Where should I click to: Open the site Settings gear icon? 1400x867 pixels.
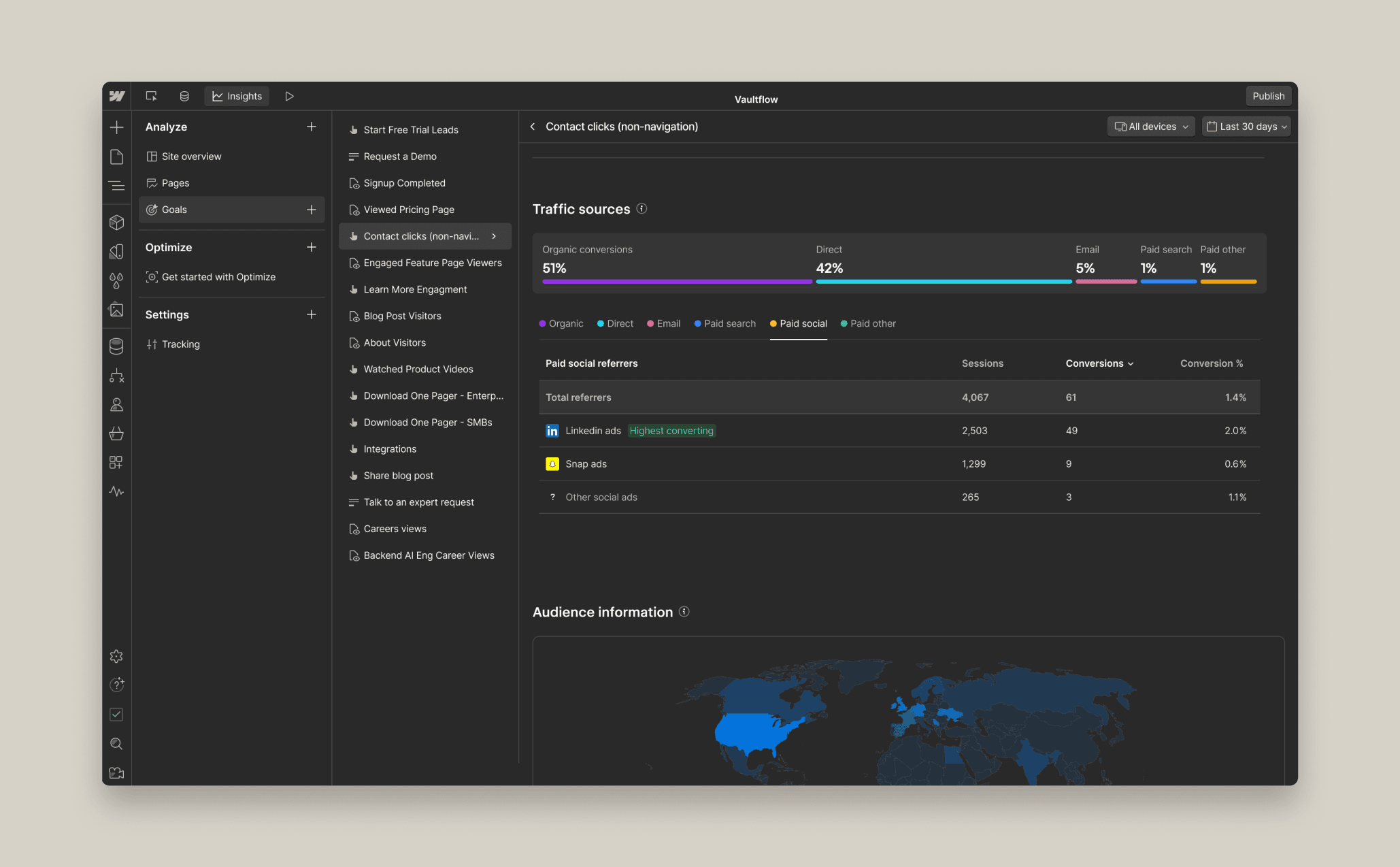pyautogui.click(x=116, y=656)
